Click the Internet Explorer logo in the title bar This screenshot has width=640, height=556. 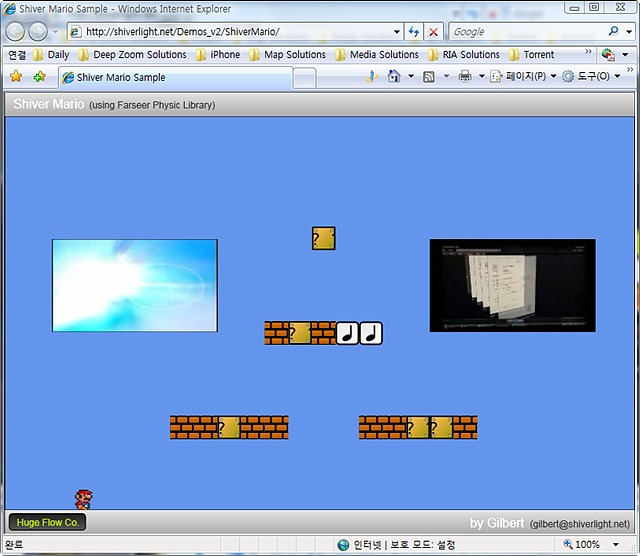click(x=10, y=9)
